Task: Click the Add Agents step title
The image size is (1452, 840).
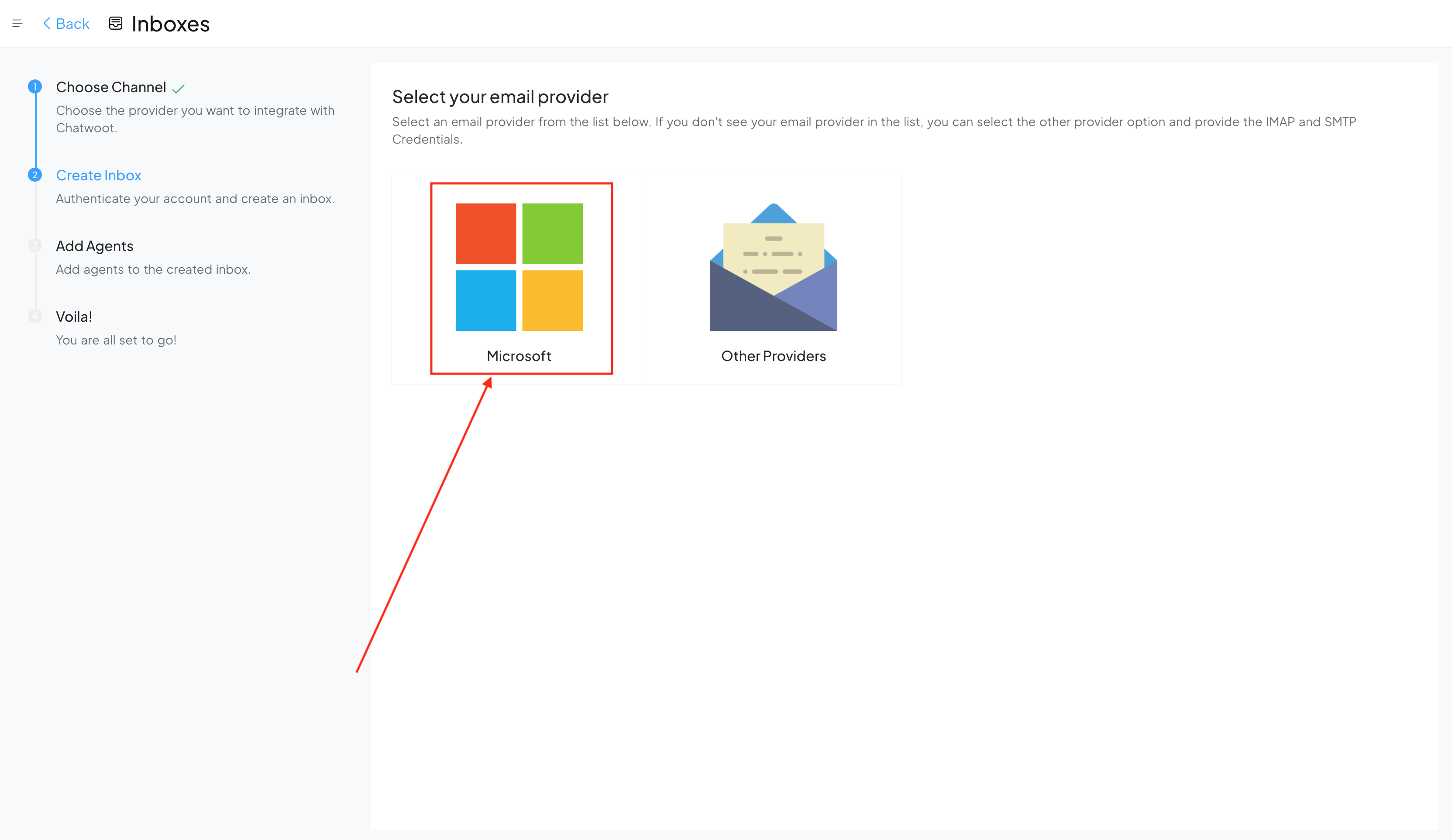Action: (x=94, y=246)
